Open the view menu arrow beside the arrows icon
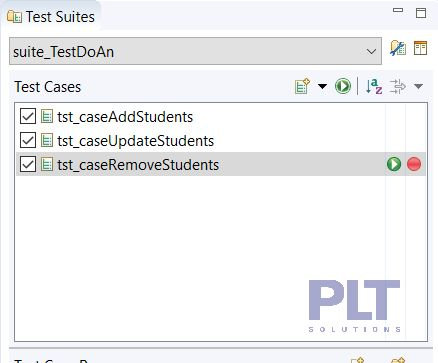This screenshot has height=363, width=438. pyautogui.click(x=418, y=87)
